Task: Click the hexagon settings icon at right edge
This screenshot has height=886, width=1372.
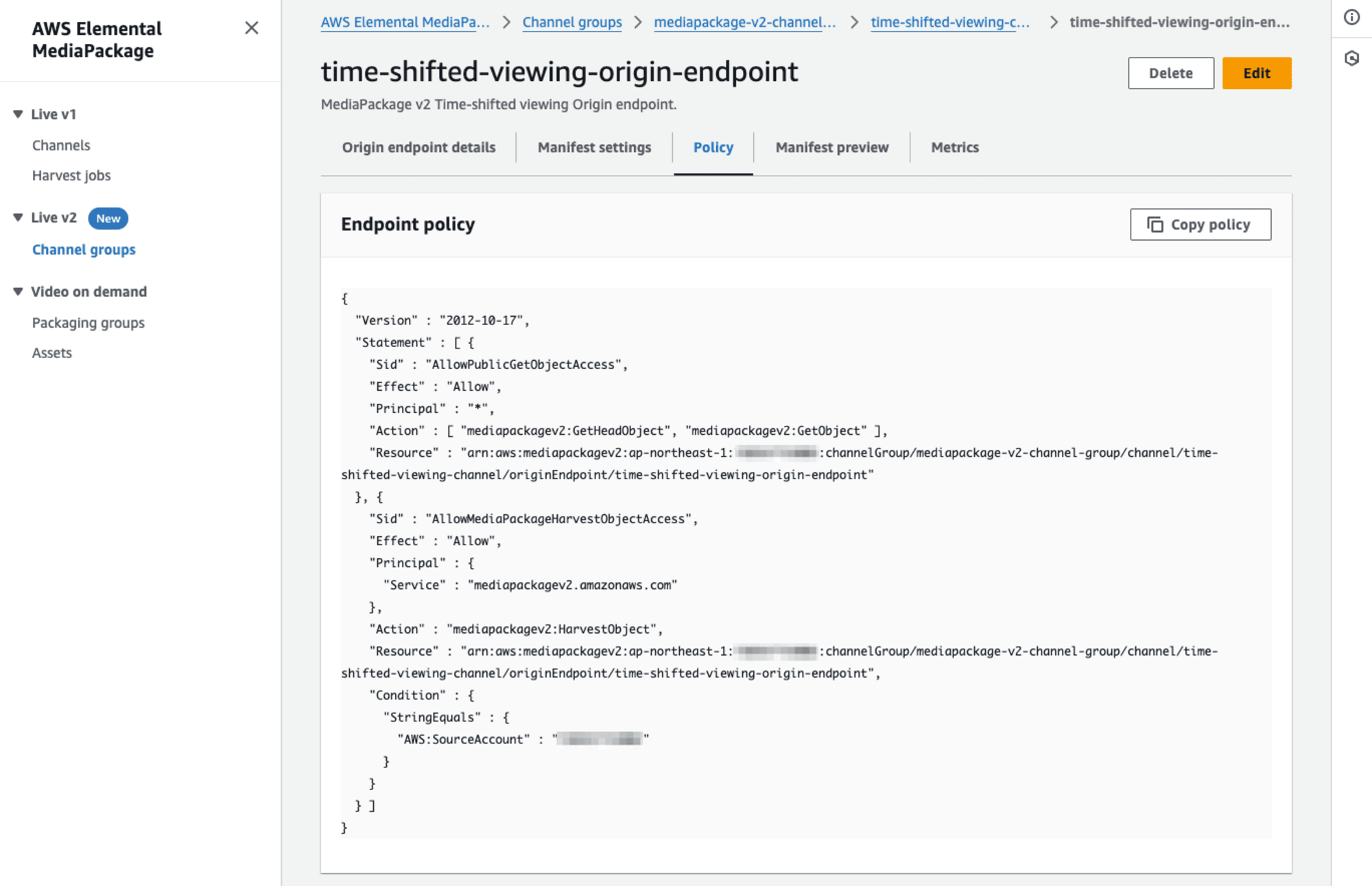Action: (x=1351, y=58)
